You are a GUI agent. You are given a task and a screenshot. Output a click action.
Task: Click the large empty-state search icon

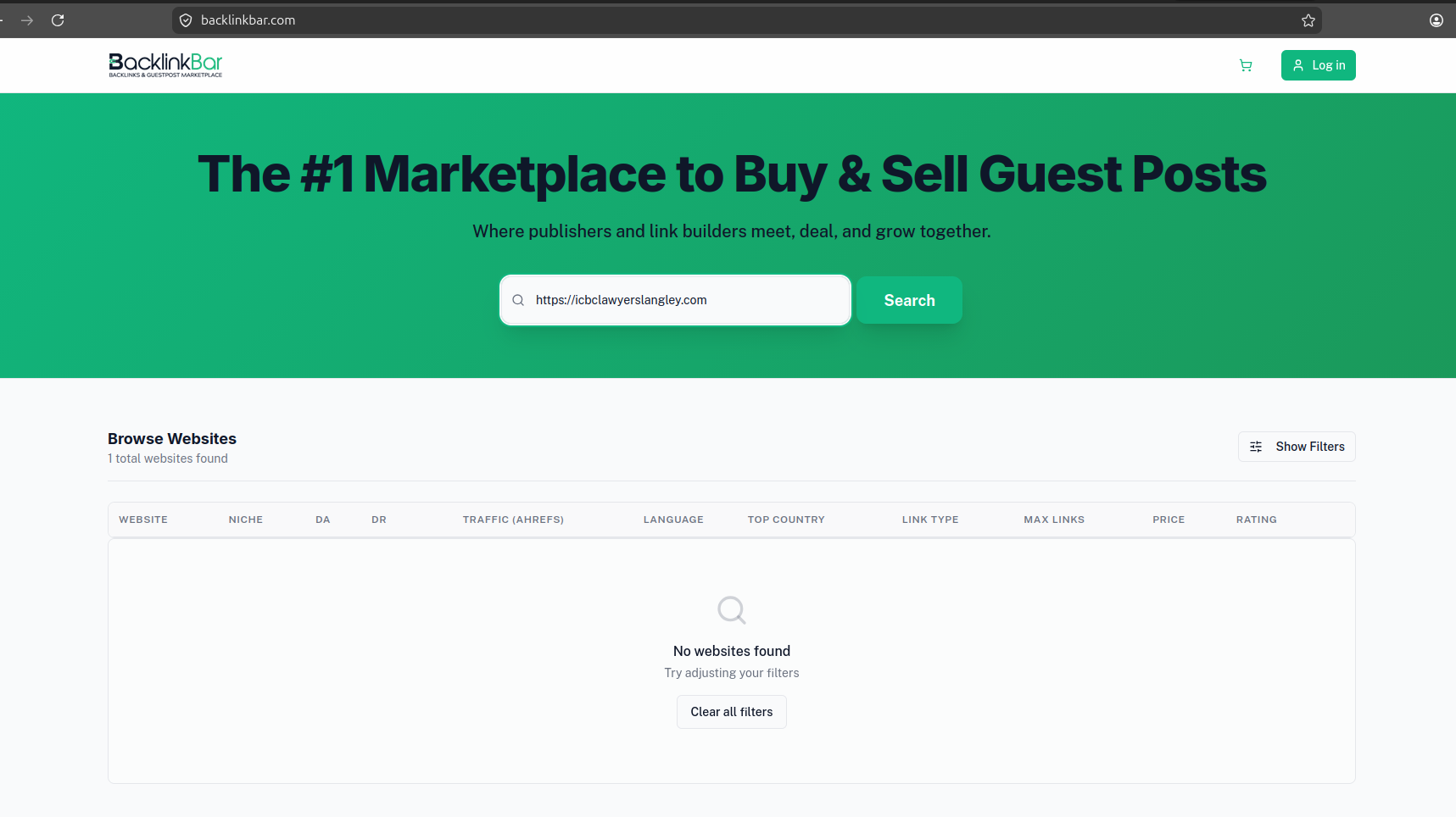click(x=732, y=610)
